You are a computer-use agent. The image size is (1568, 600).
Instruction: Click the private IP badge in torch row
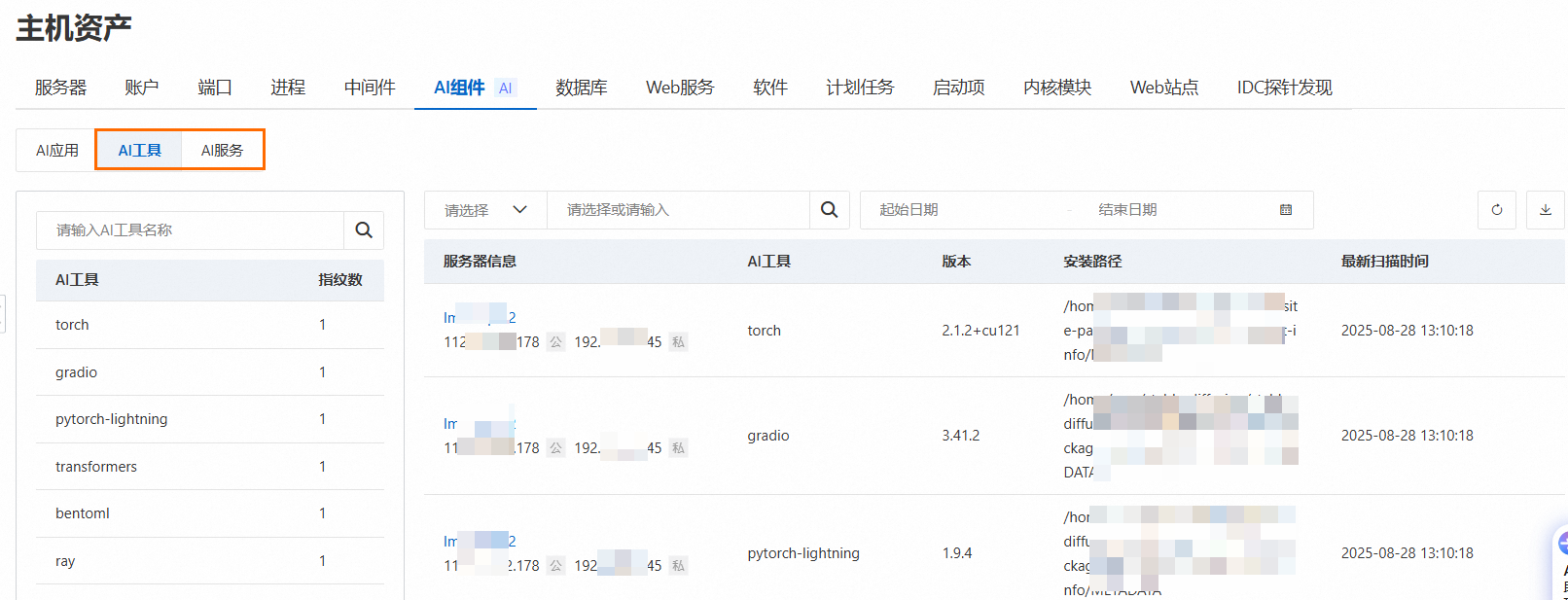click(x=679, y=342)
